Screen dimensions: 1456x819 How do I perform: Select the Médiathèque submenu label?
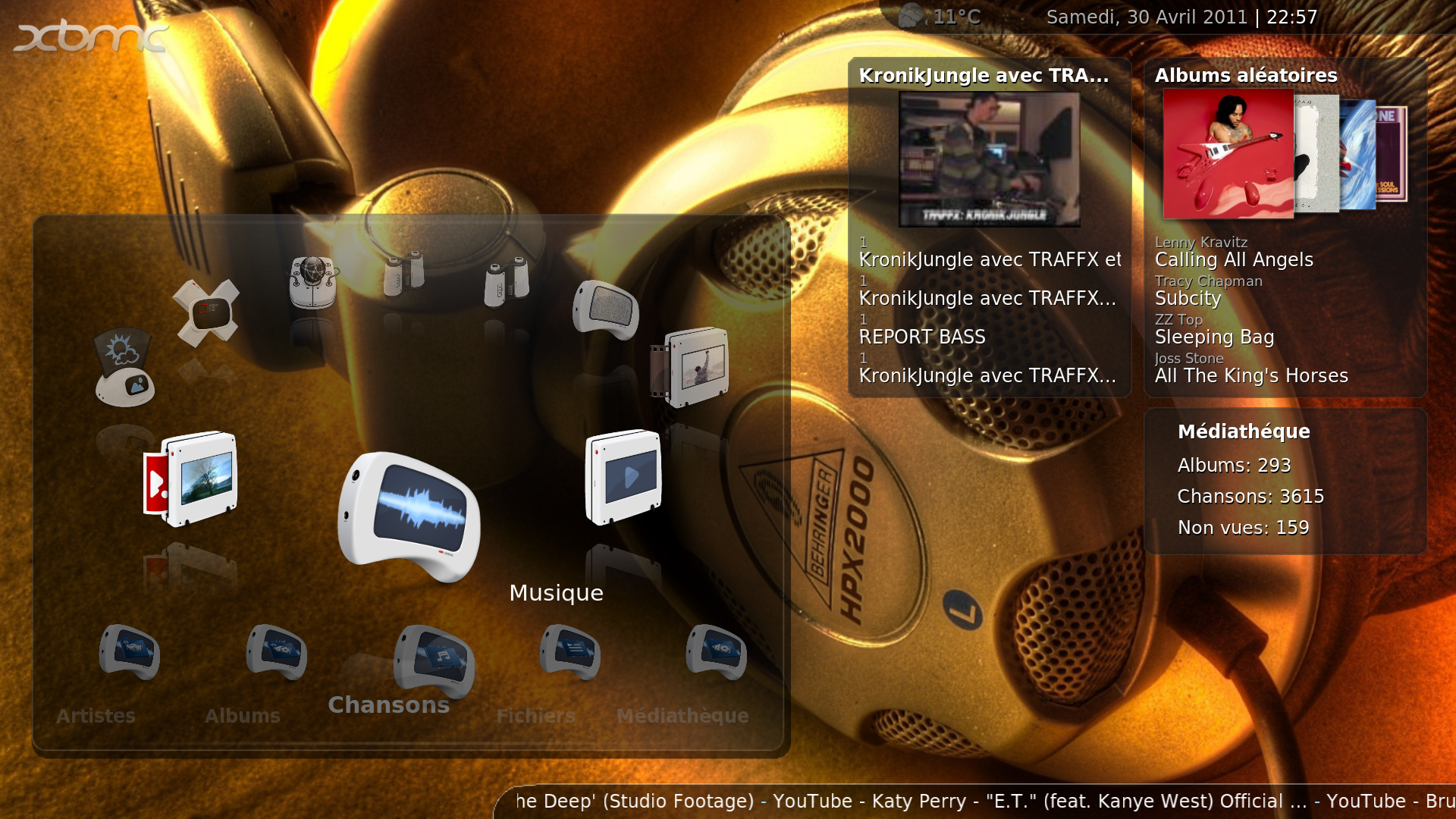[682, 716]
